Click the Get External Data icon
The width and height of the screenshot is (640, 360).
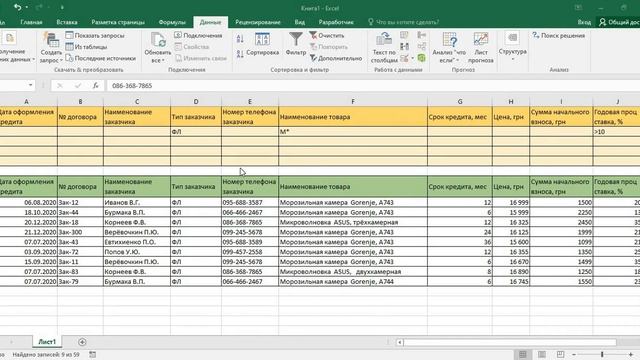click(9, 38)
